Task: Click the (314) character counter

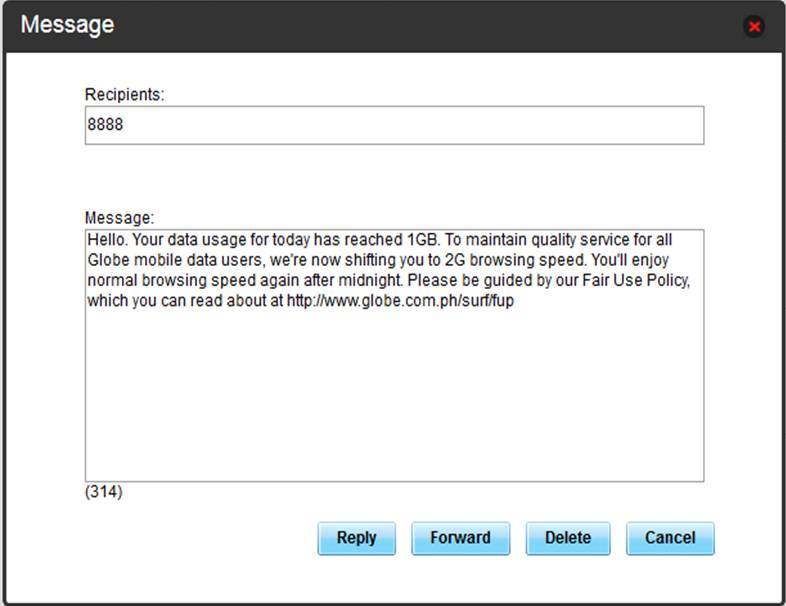Action: point(104,492)
